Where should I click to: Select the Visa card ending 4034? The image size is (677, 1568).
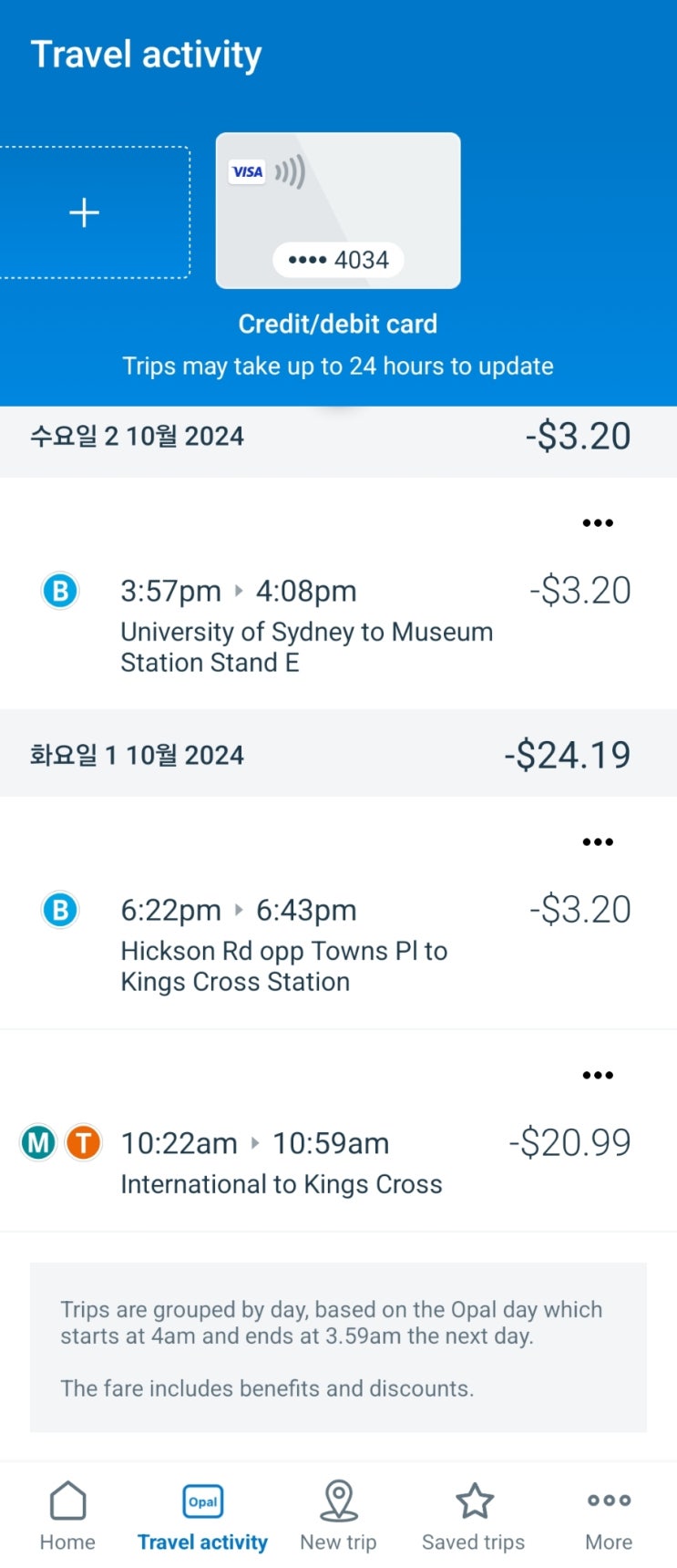coord(338,211)
